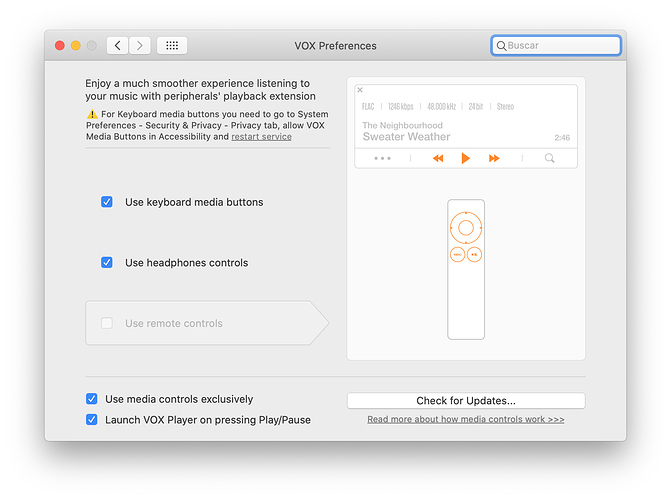
Task: Click the play button in VOX preview
Action: [466, 158]
